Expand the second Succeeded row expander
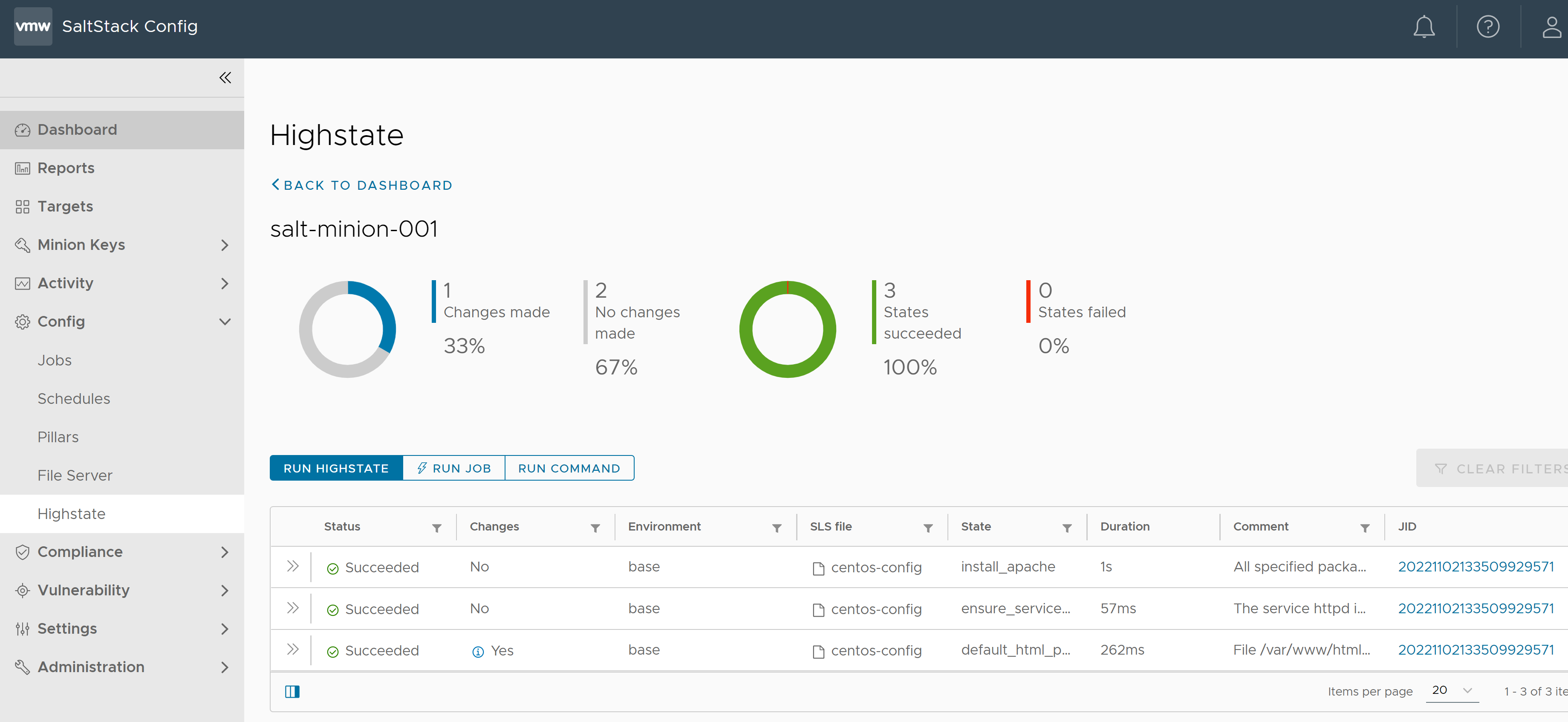The height and width of the screenshot is (722, 1568). [x=293, y=608]
